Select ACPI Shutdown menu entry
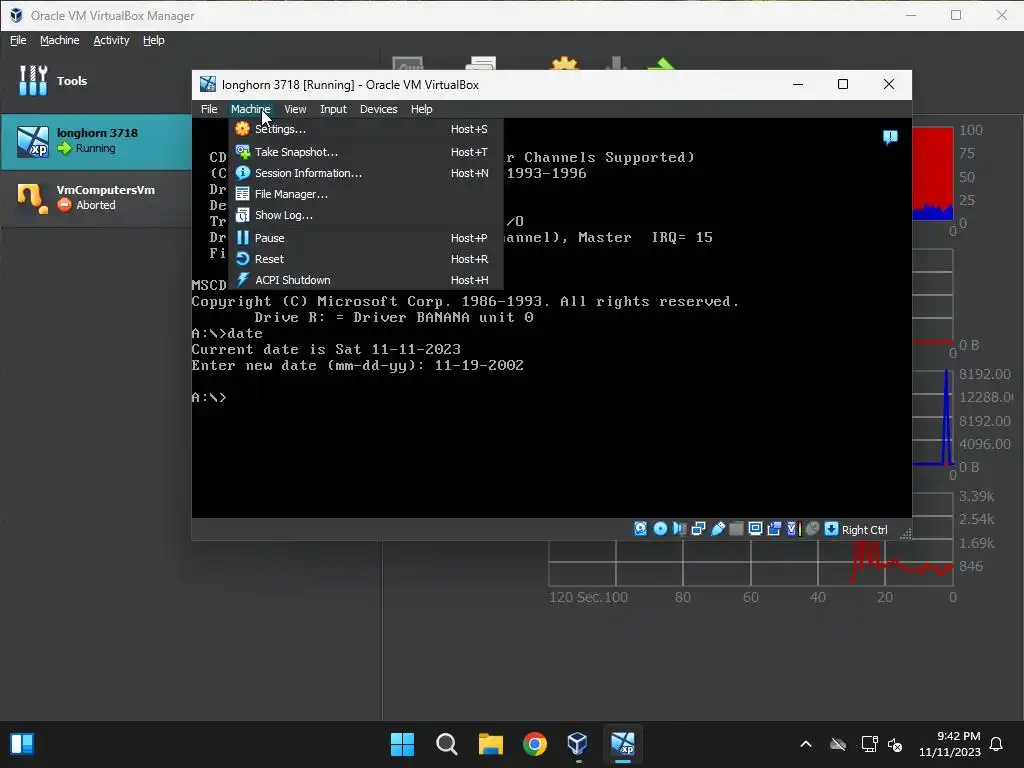Screen dimensions: 1024x768 (x=366, y=280)
